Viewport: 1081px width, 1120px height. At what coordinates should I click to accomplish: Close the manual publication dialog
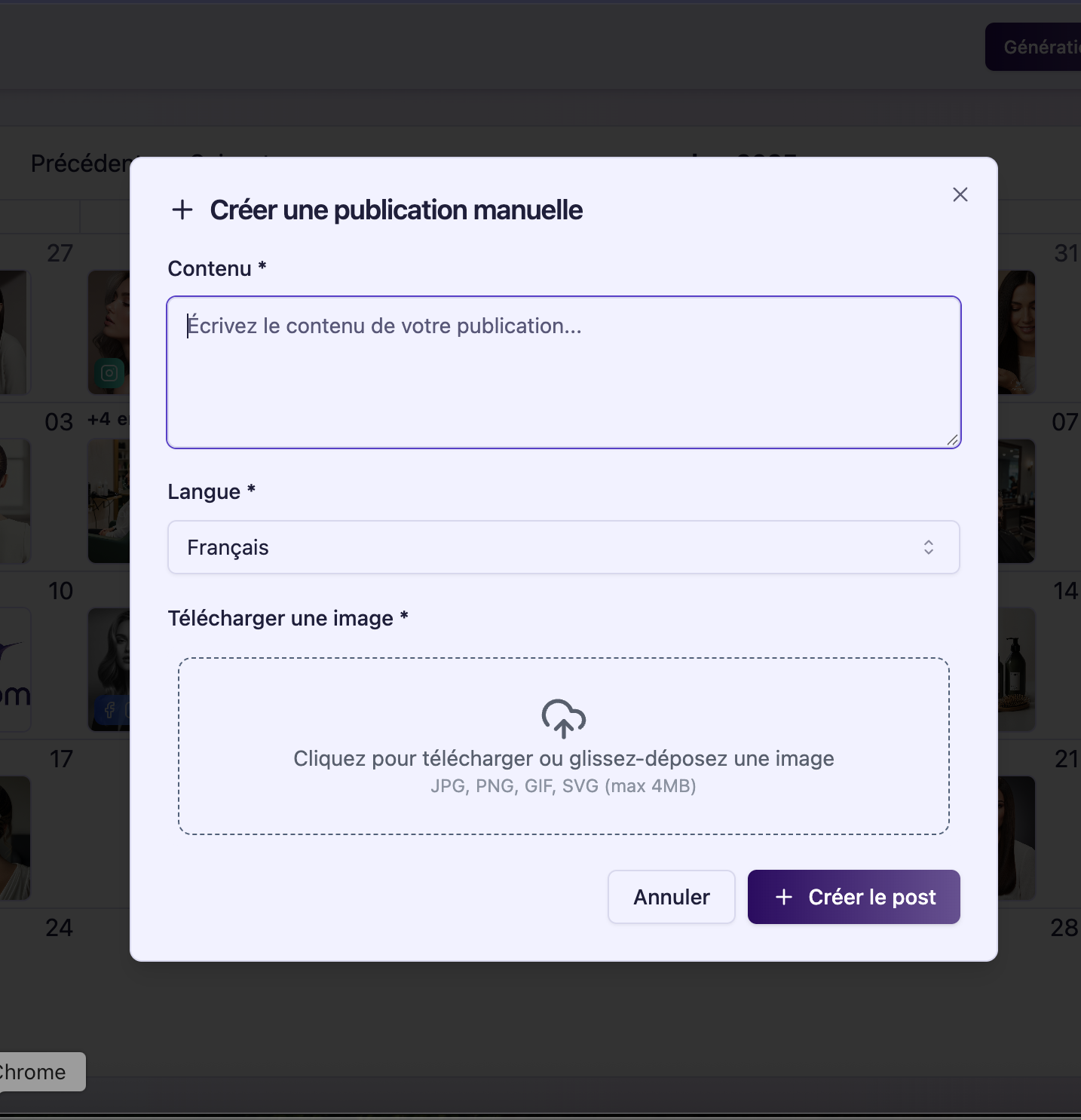point(960,194)
